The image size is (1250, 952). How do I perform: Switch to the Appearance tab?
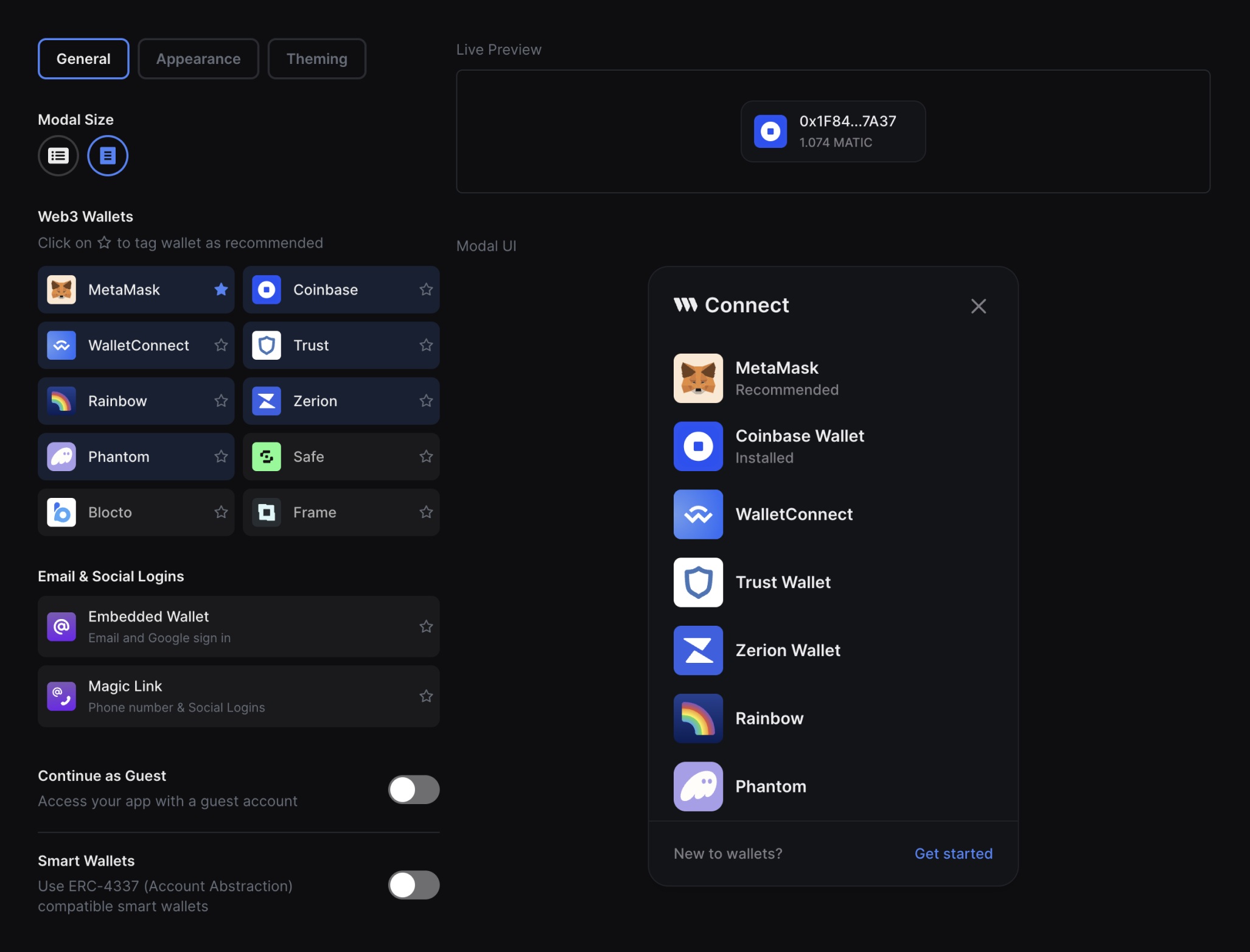pos(198,58)
